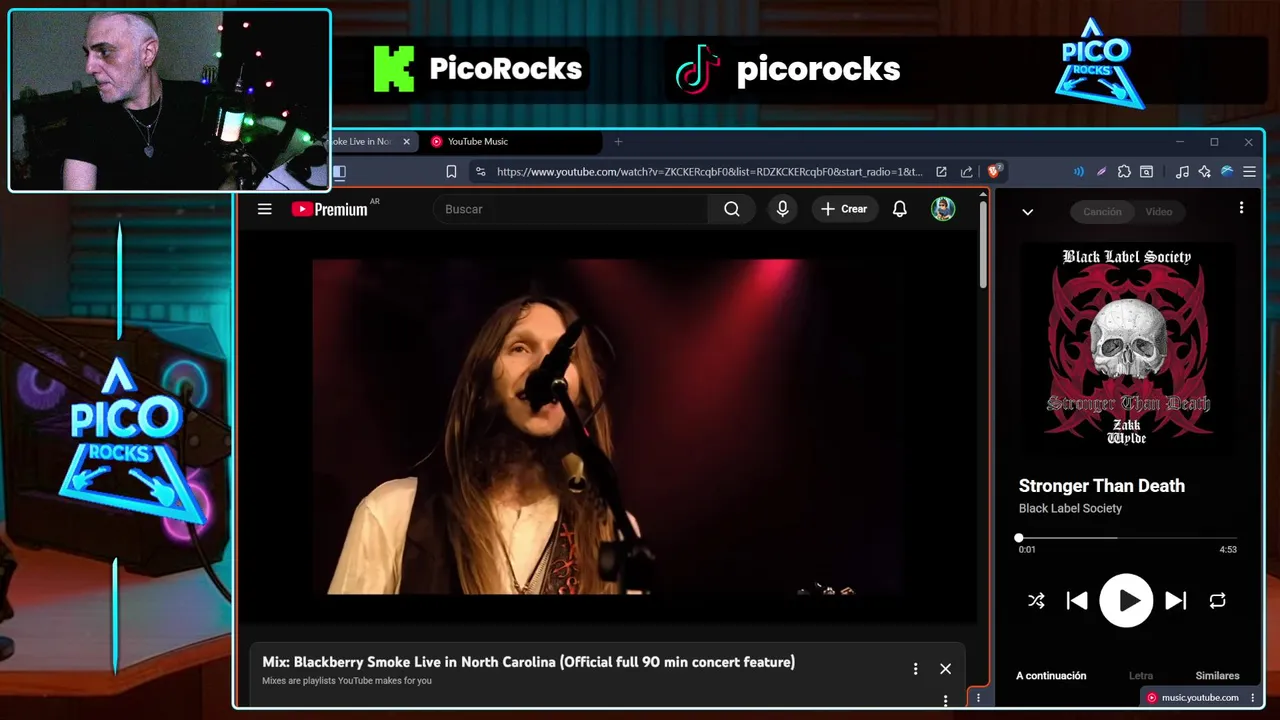
Task: Open the A continuación tab
Action: 1051,676
